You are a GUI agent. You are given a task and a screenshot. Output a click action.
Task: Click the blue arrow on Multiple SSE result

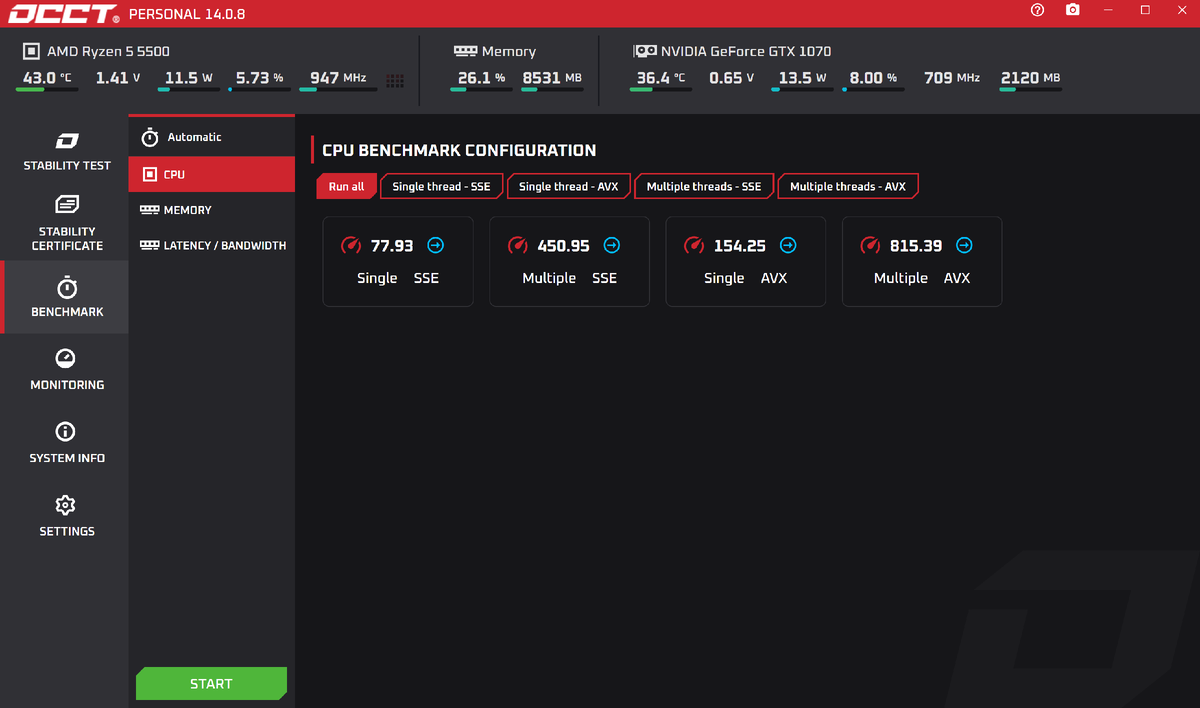click(612, 245)
